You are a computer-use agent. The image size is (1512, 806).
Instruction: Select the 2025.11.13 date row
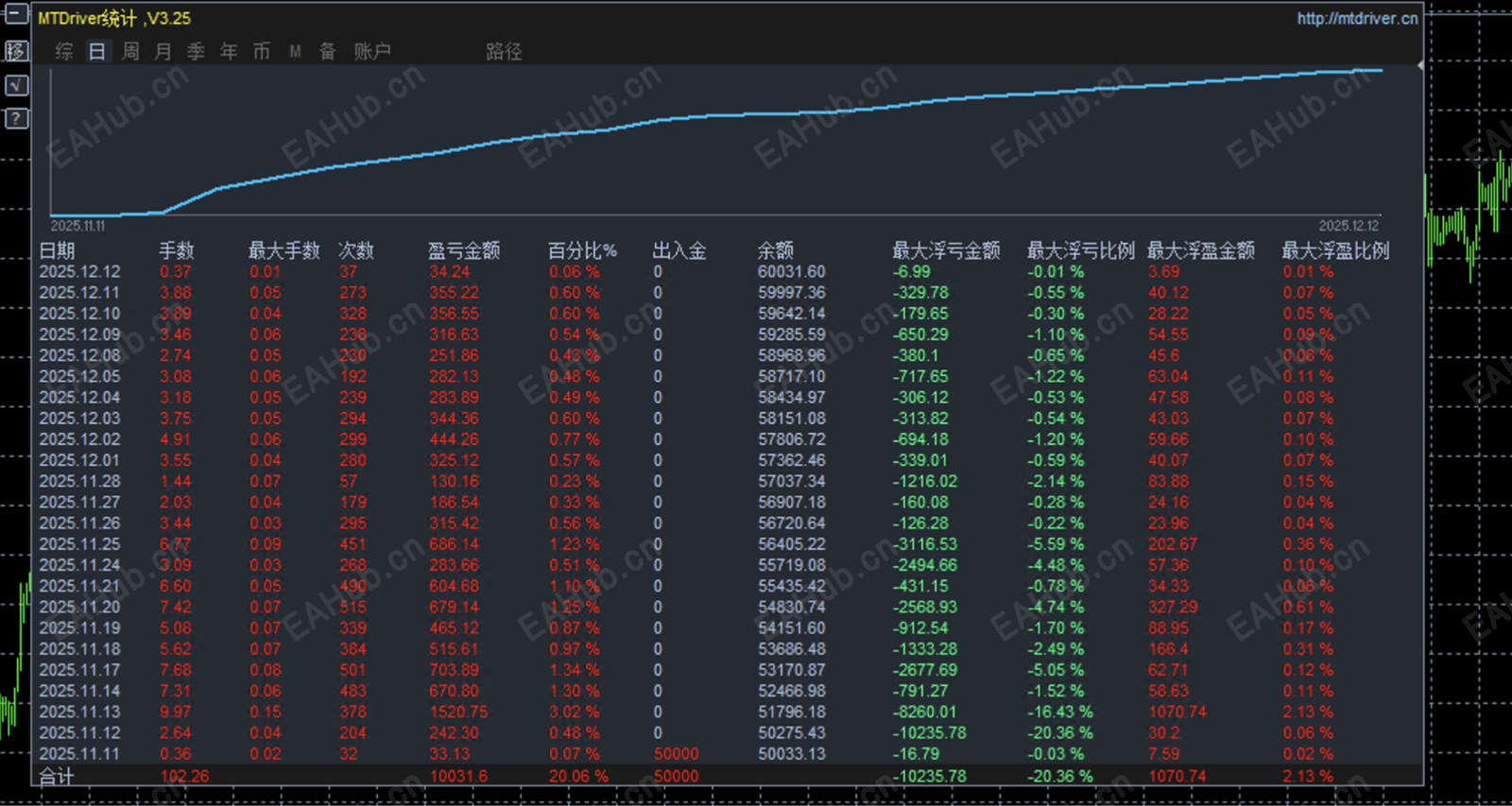point(80,712)
